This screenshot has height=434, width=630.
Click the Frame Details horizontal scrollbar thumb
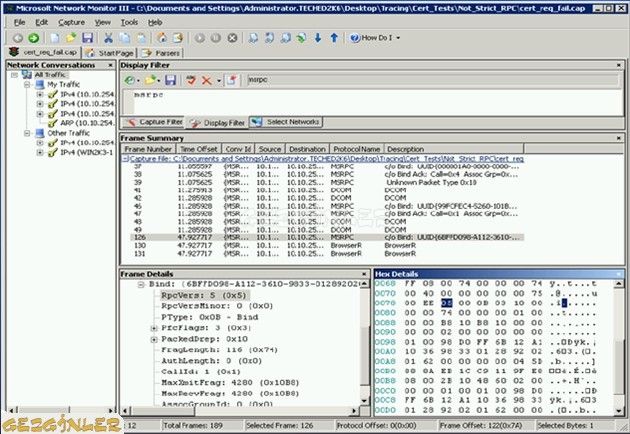click(164, 410)
